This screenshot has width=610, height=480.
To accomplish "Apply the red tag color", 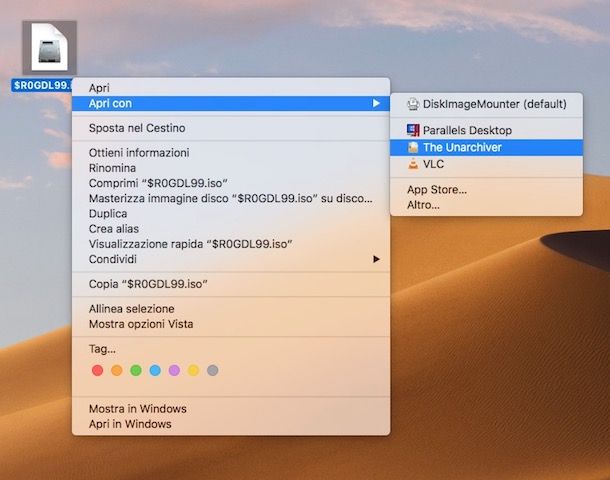I will pyautogui.click(x=98, y=370).
